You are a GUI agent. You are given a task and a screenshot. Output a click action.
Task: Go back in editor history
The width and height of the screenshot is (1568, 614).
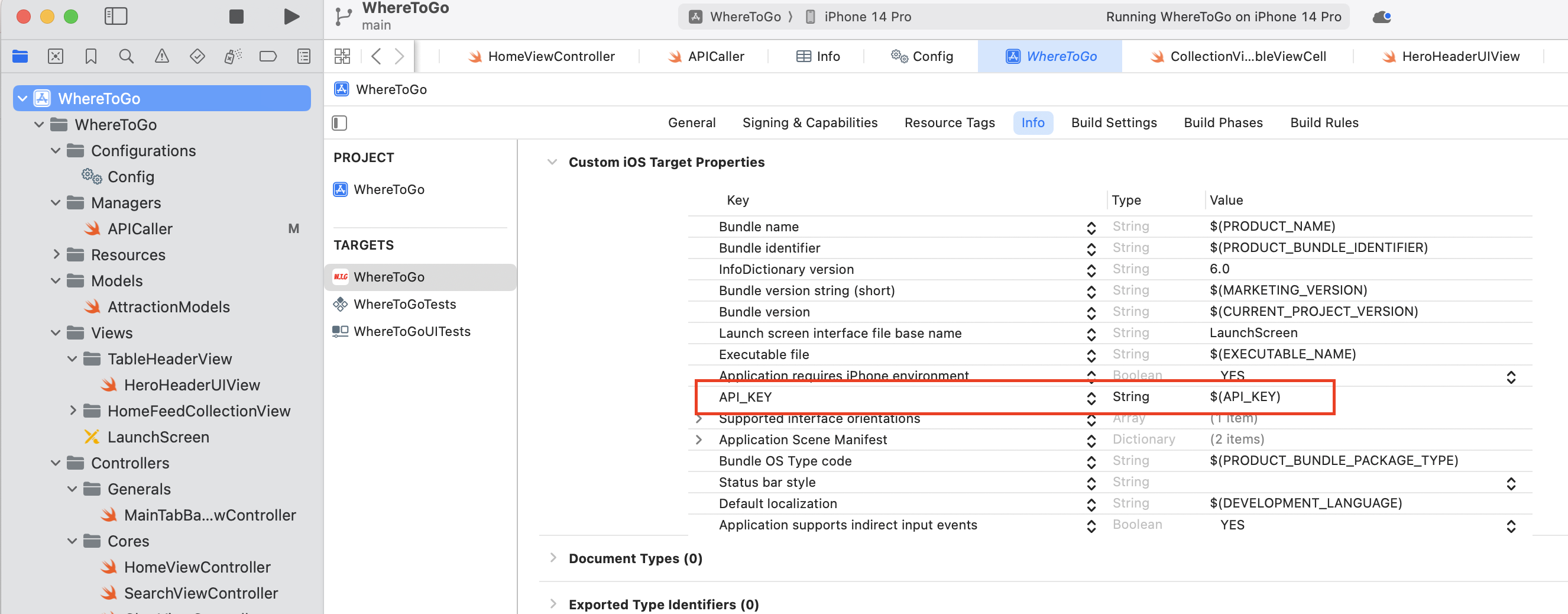point(376,57)
